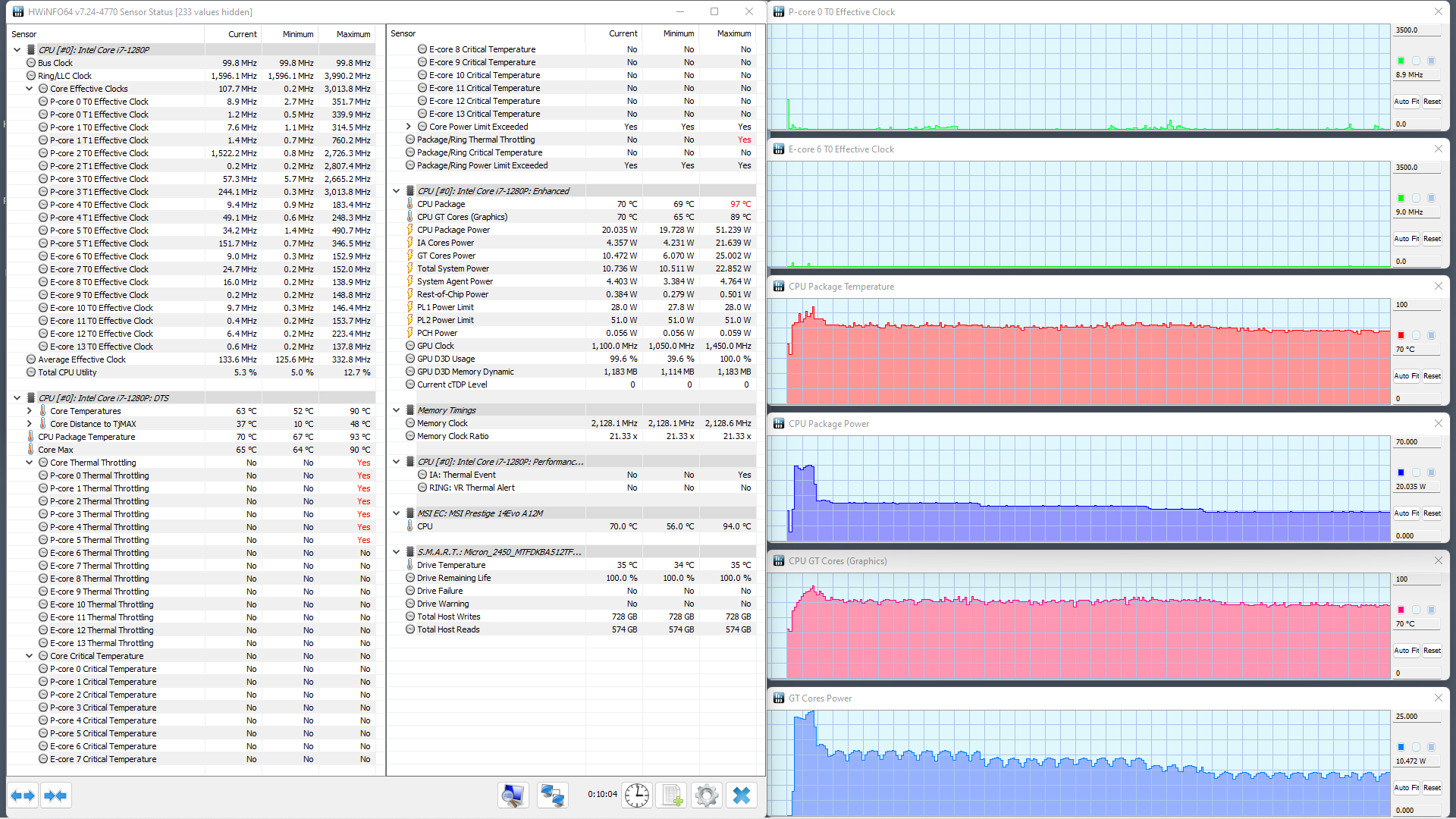Click Maximum column header in left pane
Screen dimensions: 1456x819
(353, 34)
